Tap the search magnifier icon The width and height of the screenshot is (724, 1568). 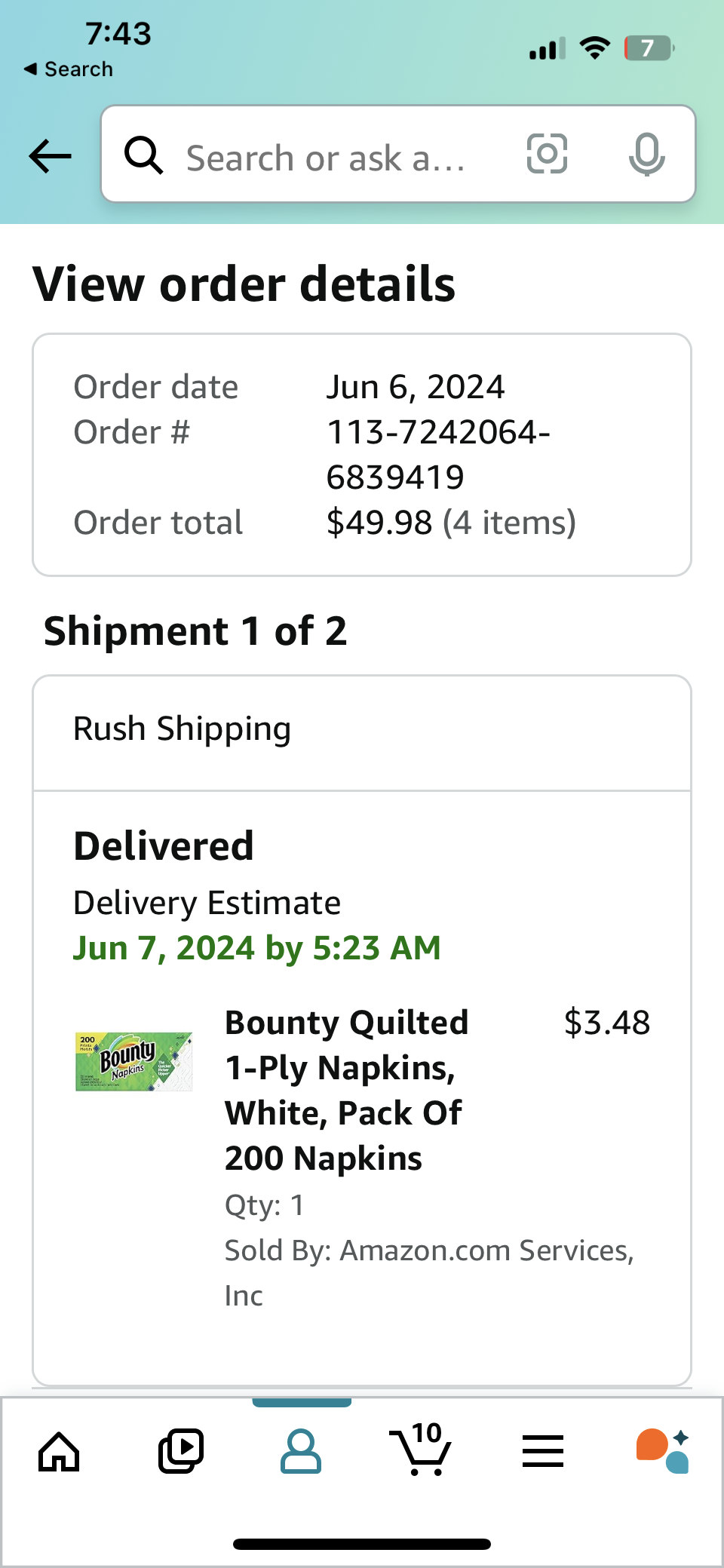(x=144, y=155)
